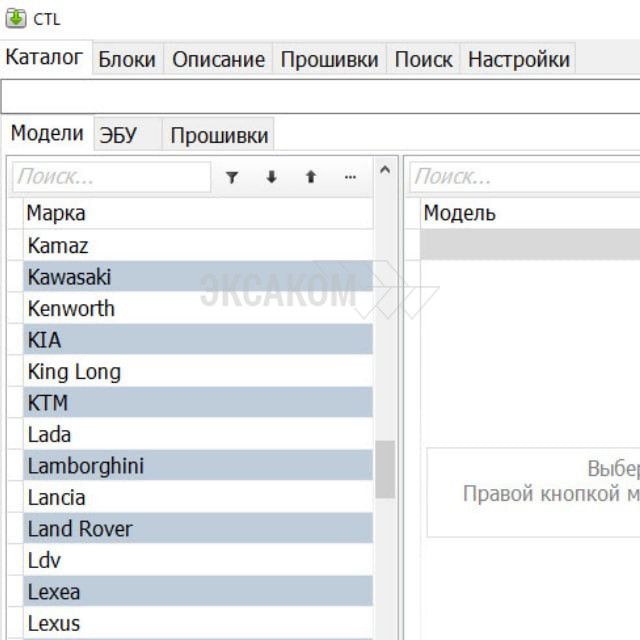Click the CTL application icon in the title bar
This screenshot has height=640, width=640.
(x=15, y=17)
